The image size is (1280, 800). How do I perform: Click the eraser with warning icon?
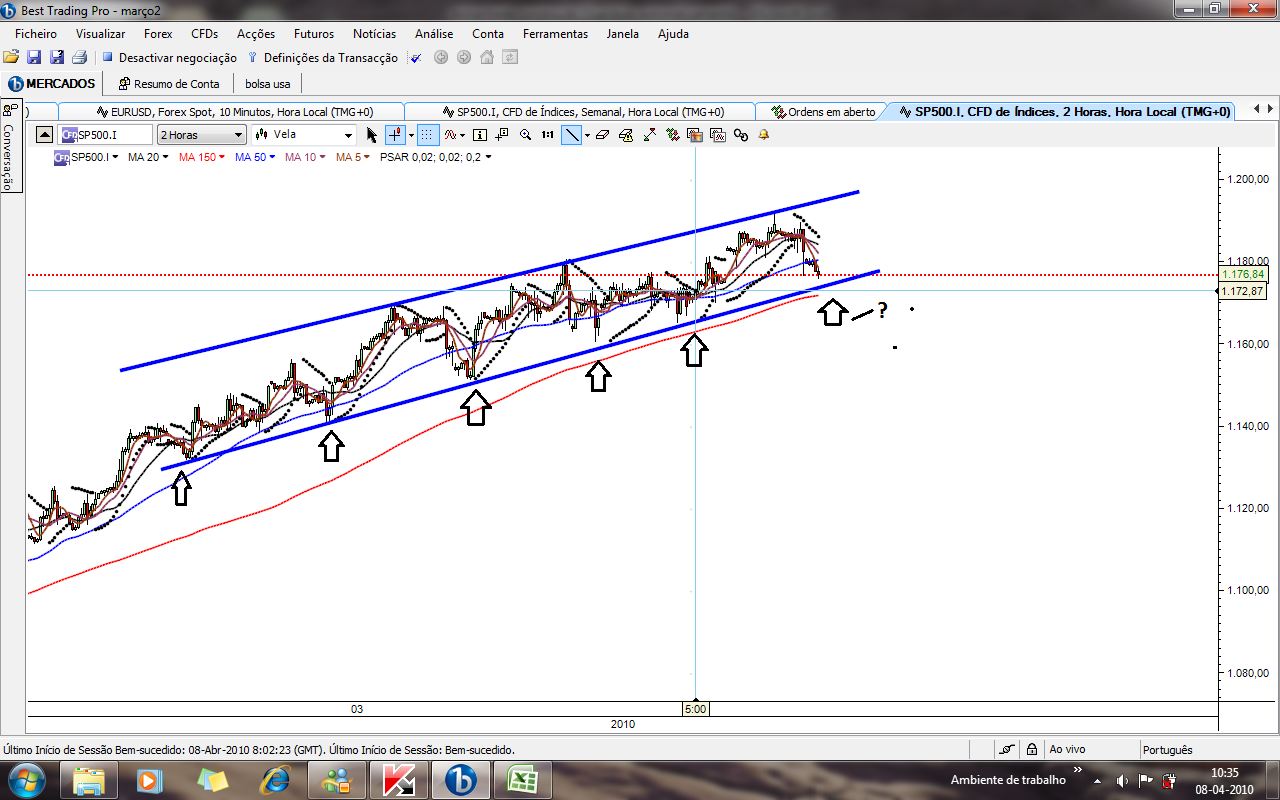pos(627,135)
